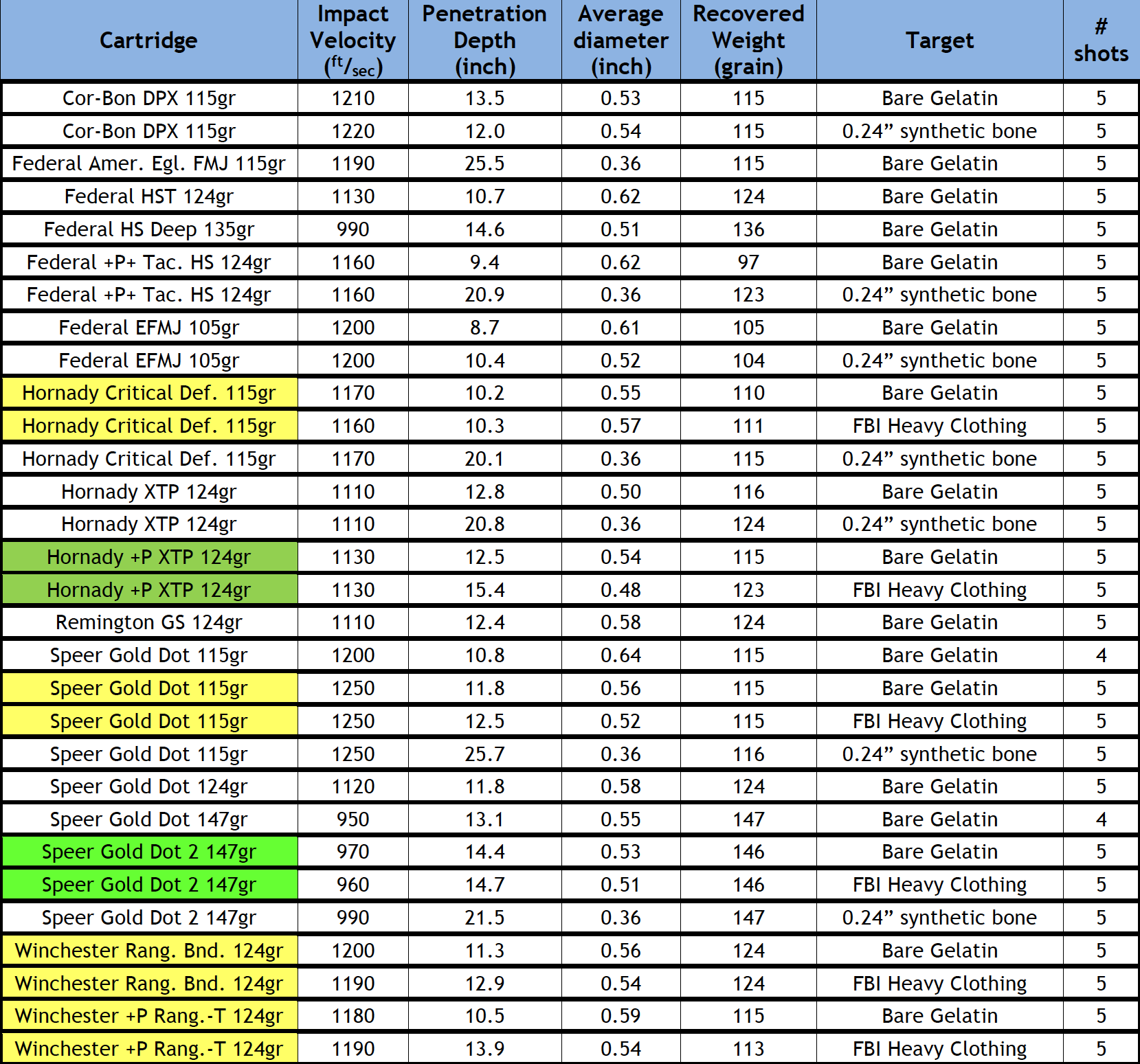Screen dimensions: 1140x1064
Task: Click penetration depth value 13.9
Action: point(484,1049)
